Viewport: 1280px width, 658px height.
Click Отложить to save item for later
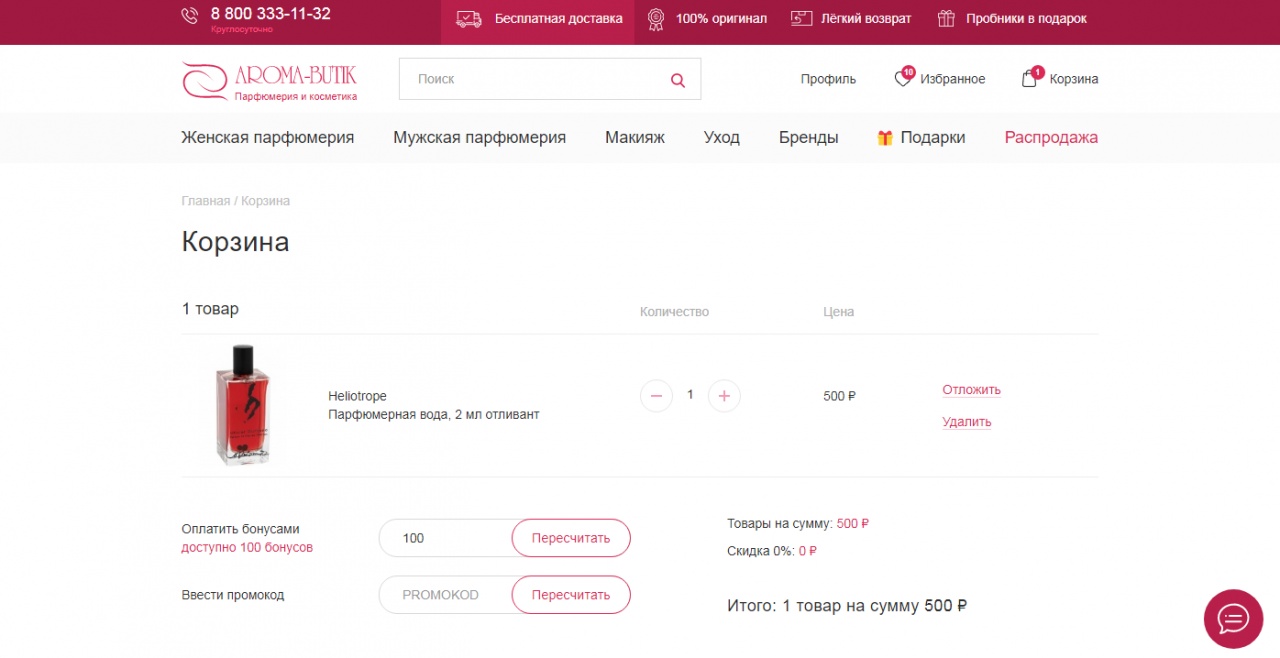[x=971, y=390]
